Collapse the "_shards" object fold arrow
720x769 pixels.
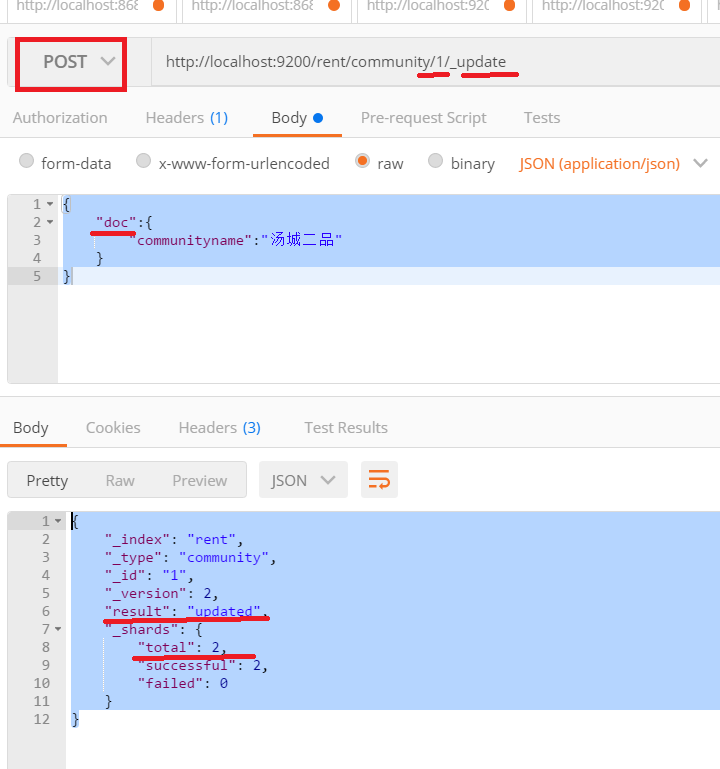tap(58, 629)
